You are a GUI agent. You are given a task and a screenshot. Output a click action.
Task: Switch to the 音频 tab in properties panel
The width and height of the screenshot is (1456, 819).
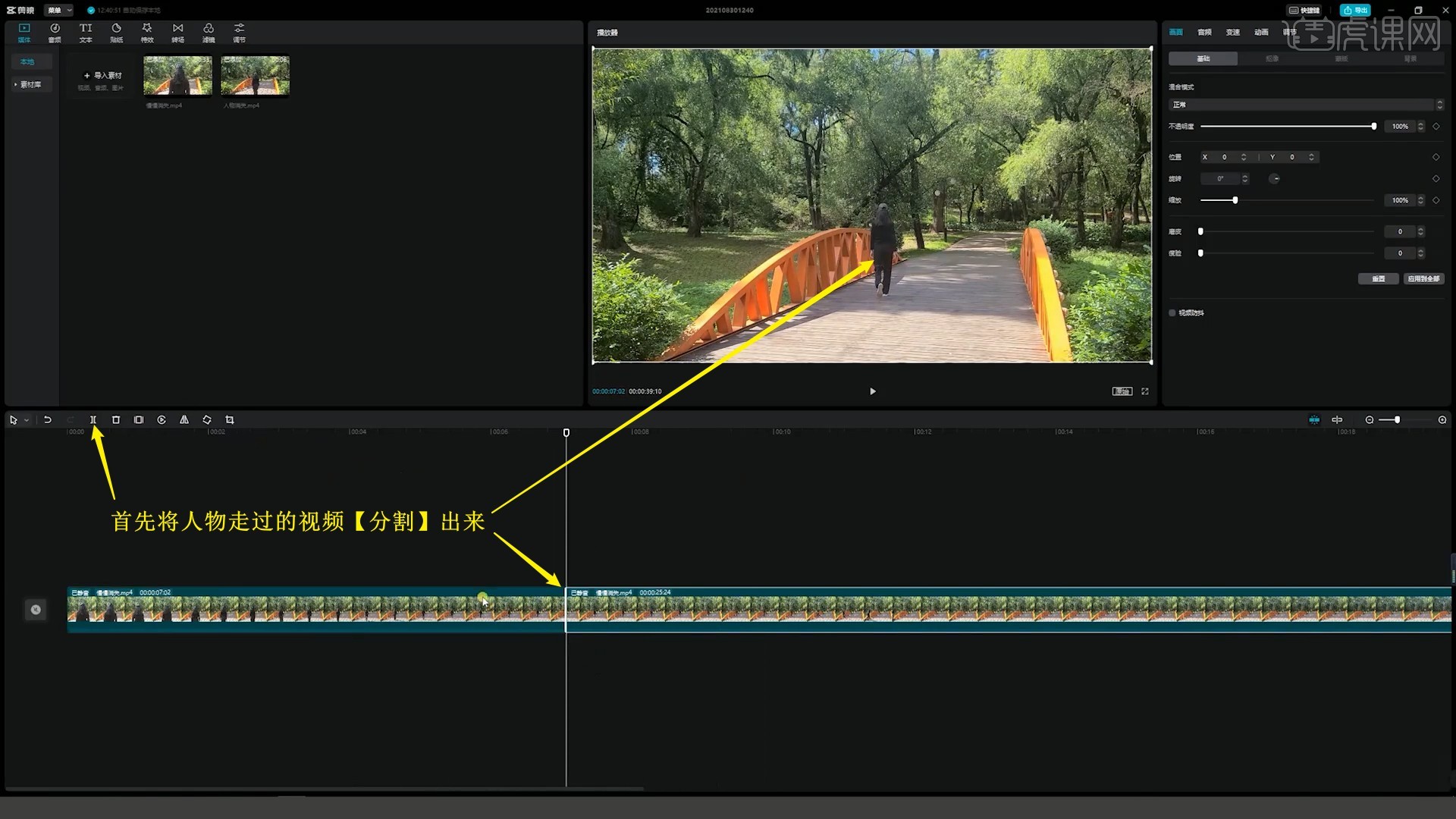coord(1204,33)
